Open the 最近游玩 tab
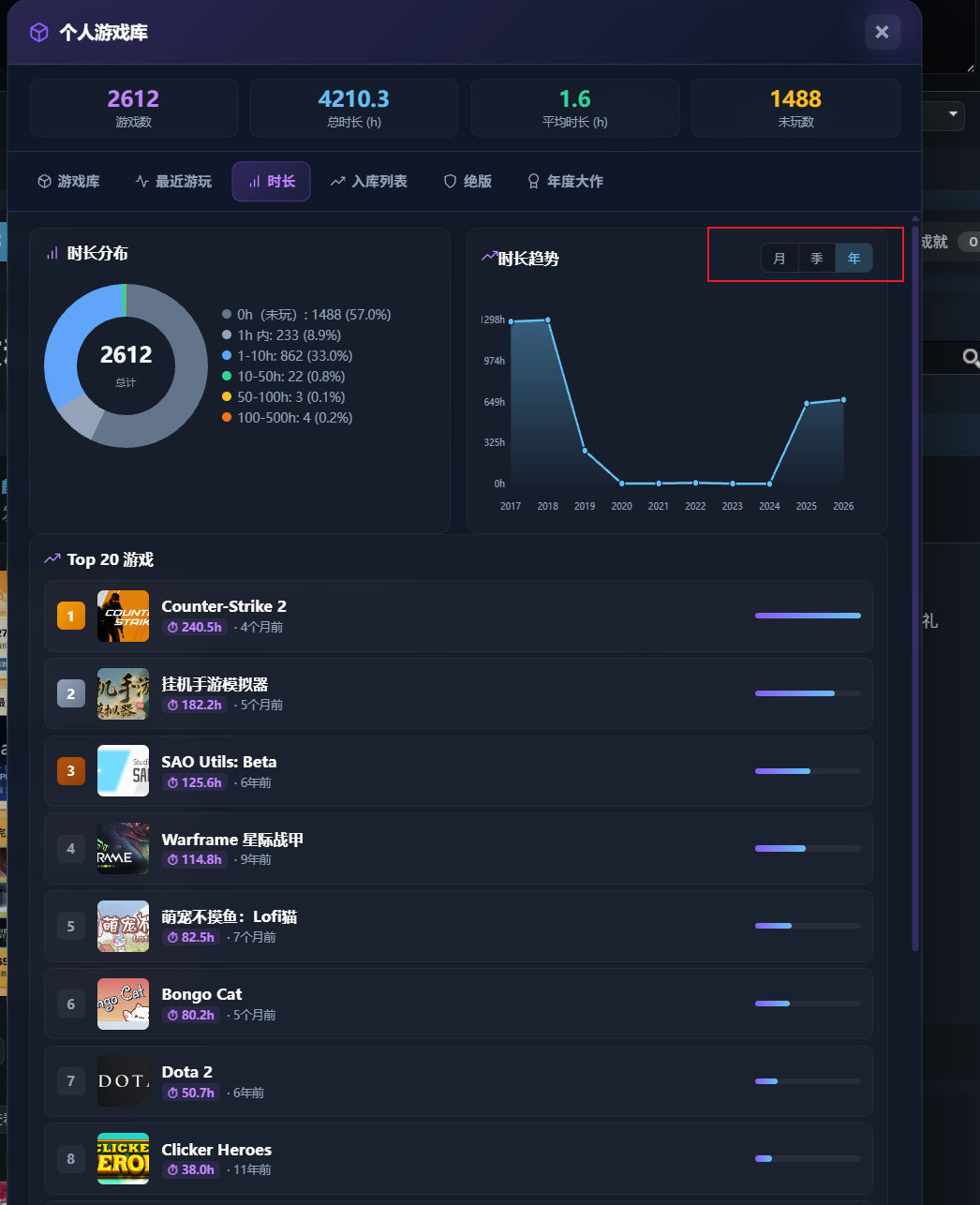 pyautogui.click(x=173, y=182)
